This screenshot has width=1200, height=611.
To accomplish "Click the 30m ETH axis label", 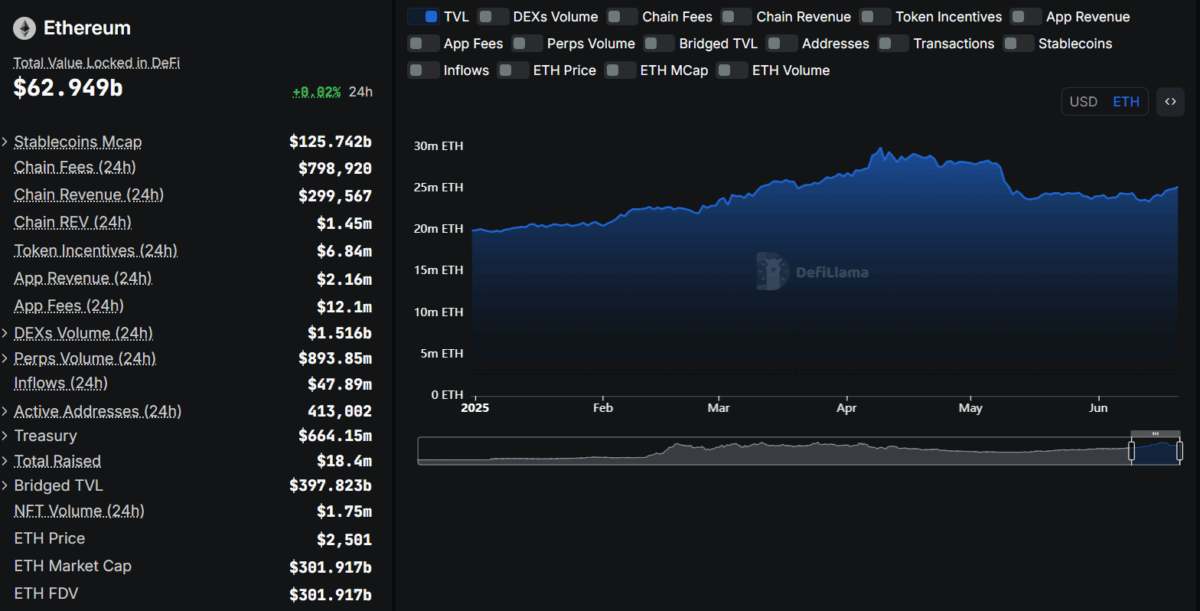I will (439, 146).
